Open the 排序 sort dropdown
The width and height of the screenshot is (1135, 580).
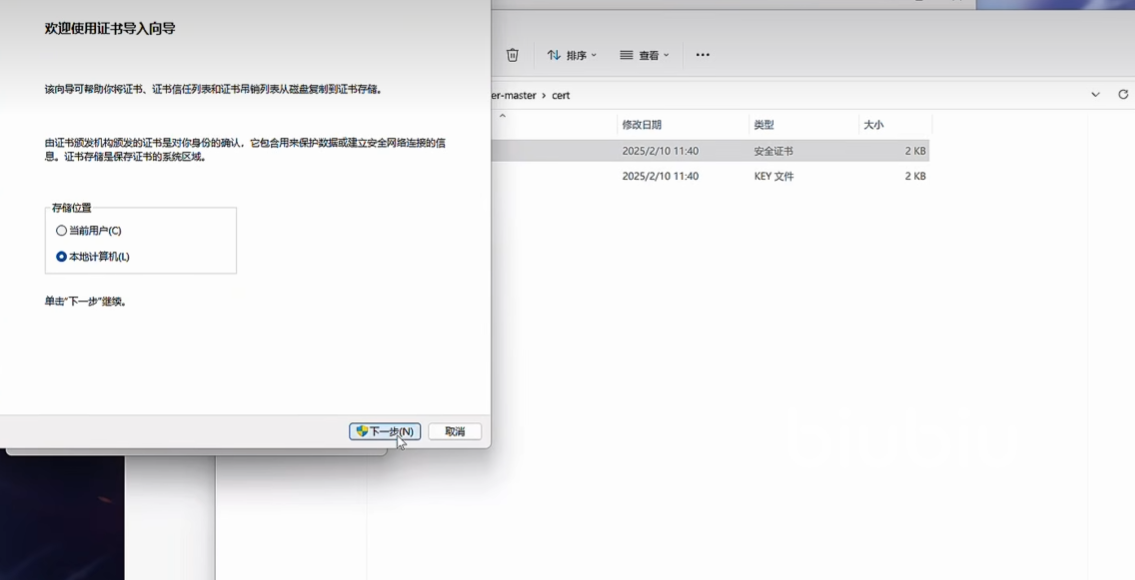(x=572, y=55)
